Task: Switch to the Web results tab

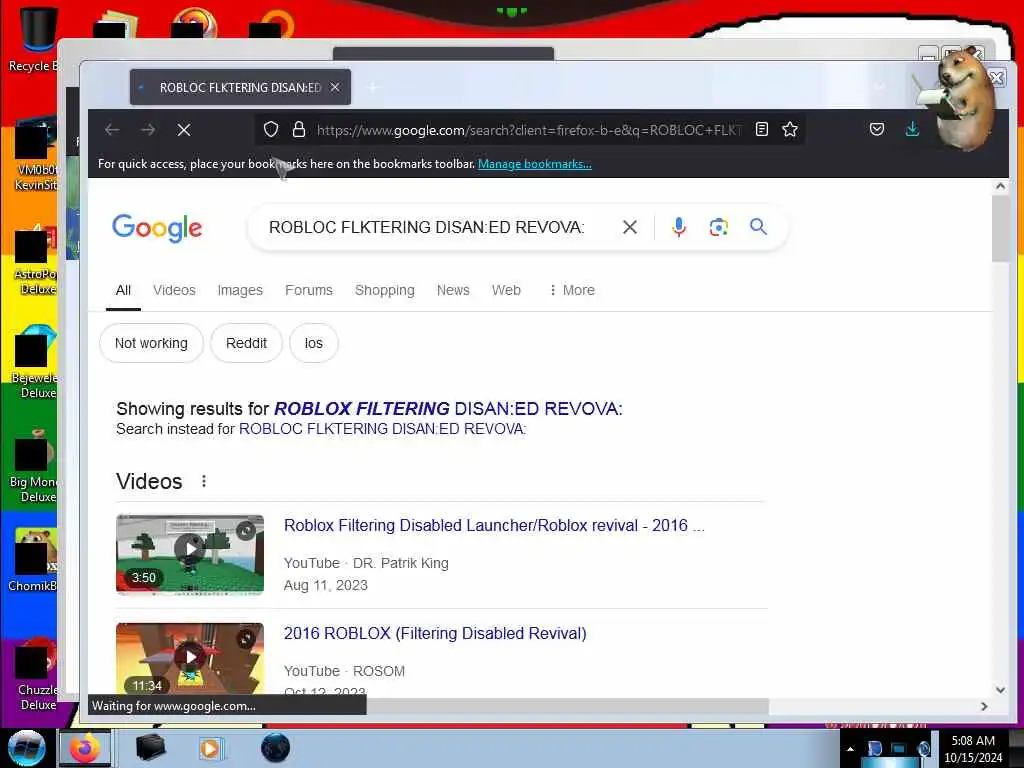Action: (506, 290)
